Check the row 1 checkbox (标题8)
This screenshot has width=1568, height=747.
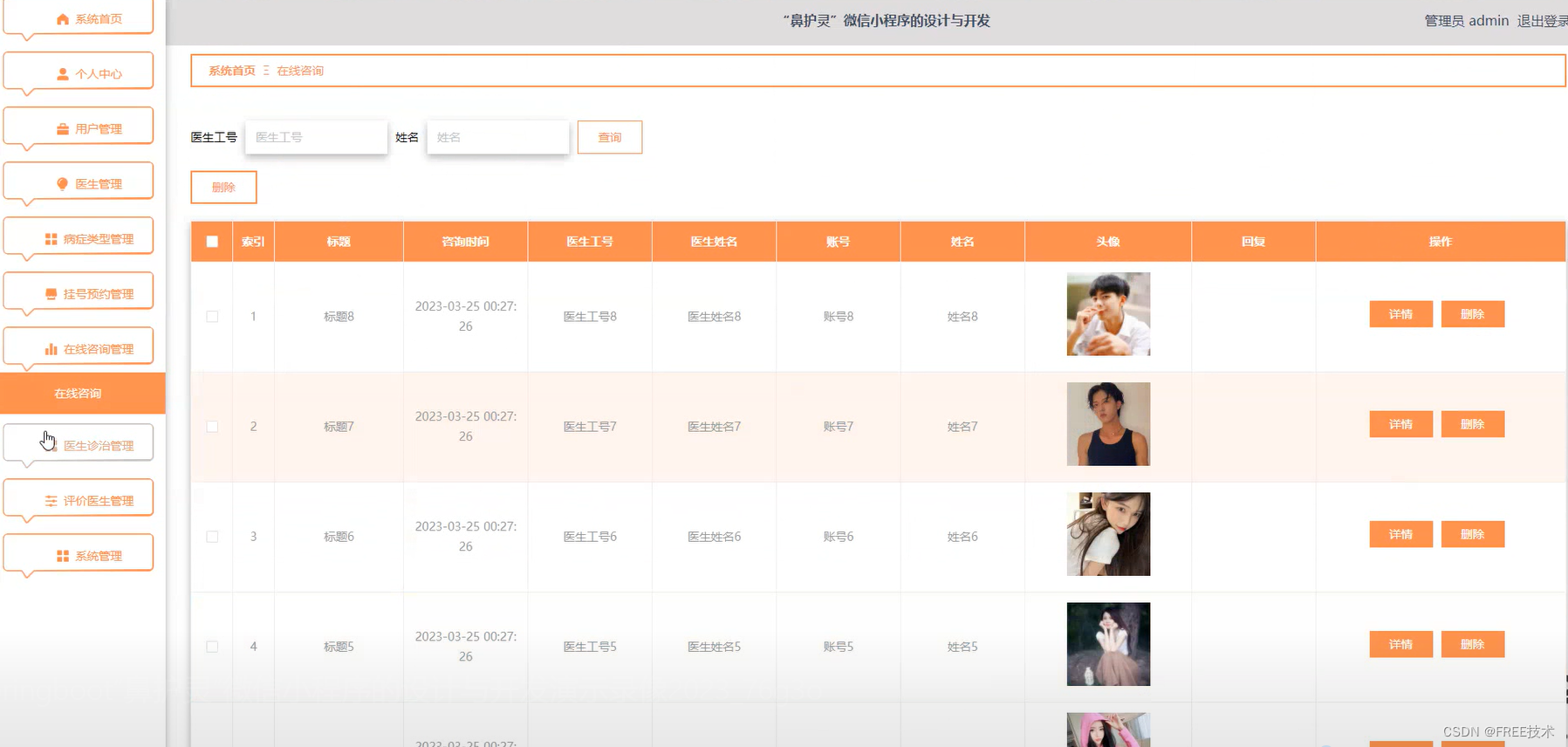(212, 317)
